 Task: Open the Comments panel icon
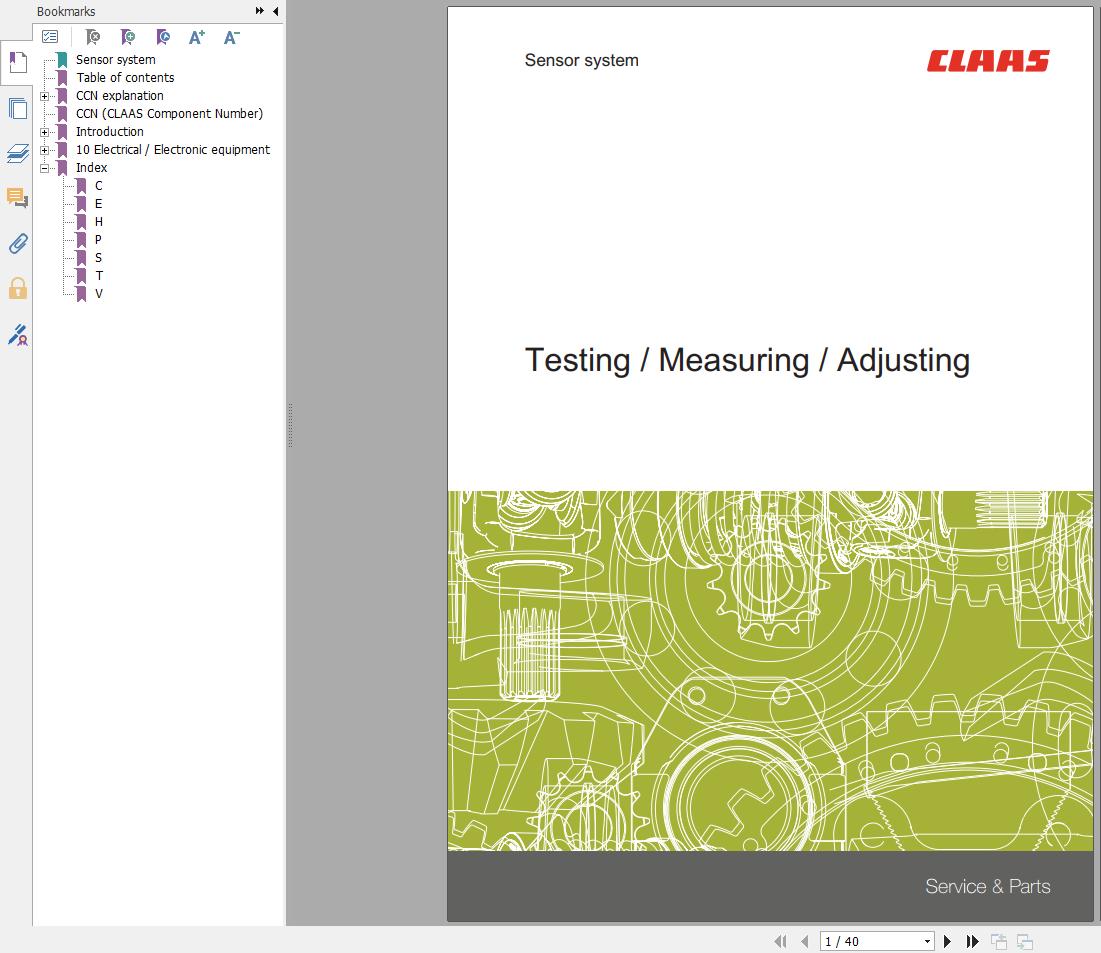point(17,198)
